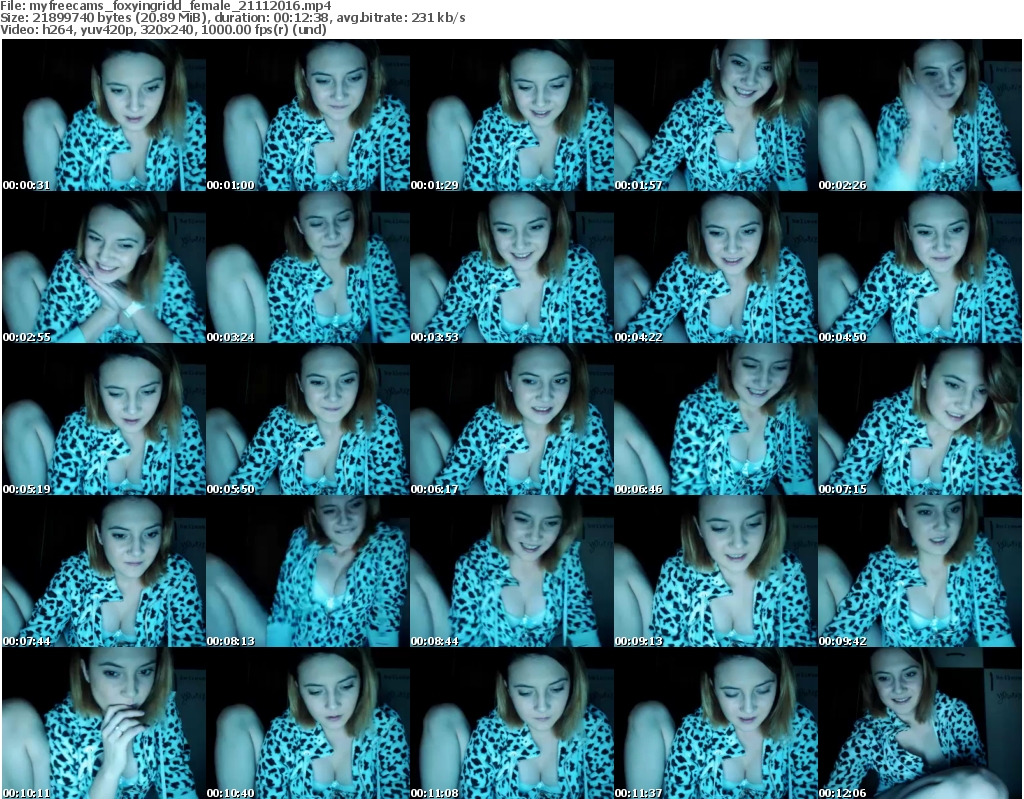The width and height of the screenshot is (1024, 799).
Task: Select the frame thumbnail stamped 00:09:42
Action: point(920,571)
